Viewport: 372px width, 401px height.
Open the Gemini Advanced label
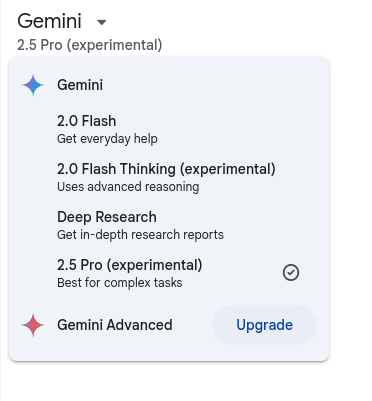coord(115,325)
